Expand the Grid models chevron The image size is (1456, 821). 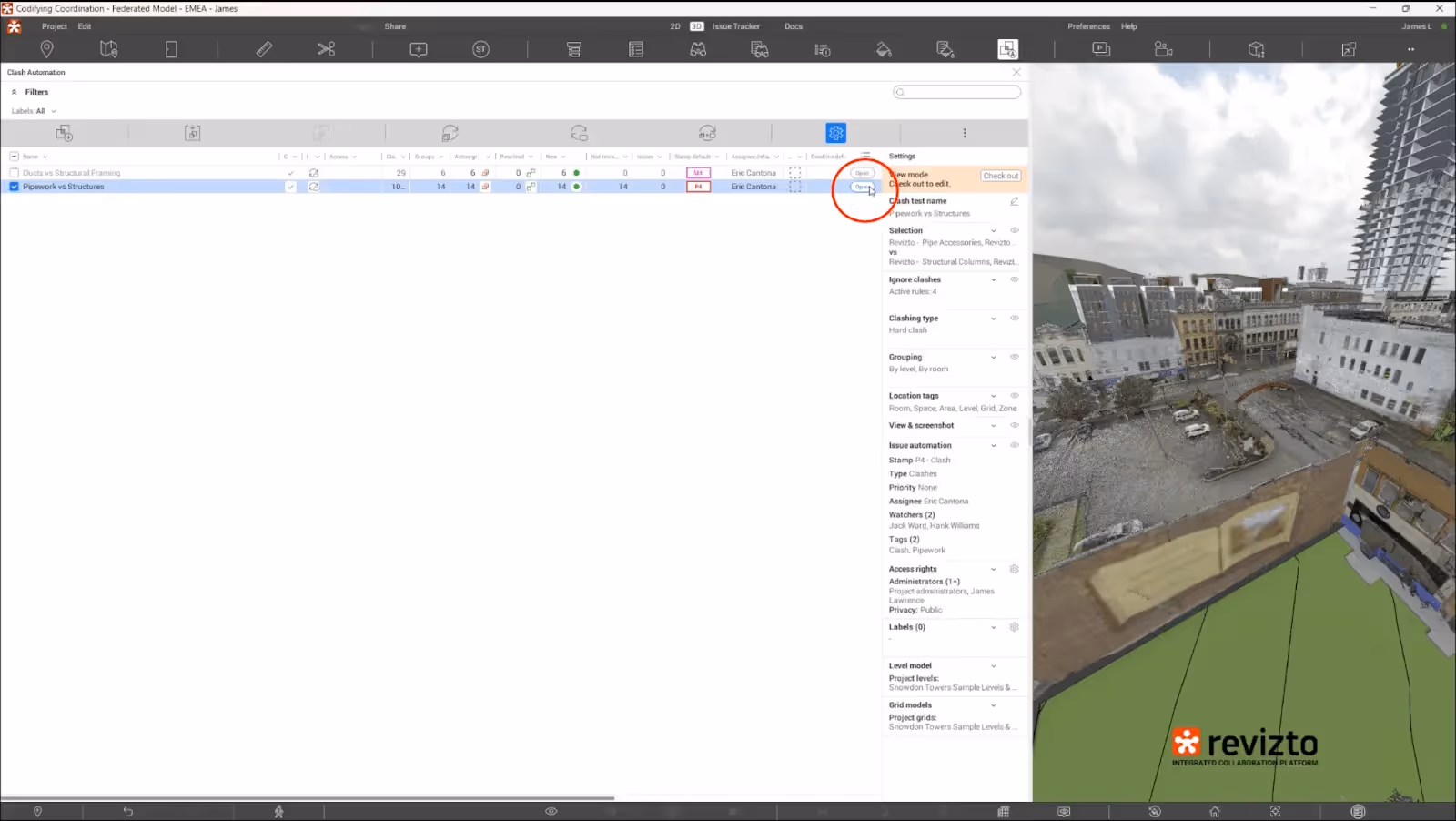point(993,705)
